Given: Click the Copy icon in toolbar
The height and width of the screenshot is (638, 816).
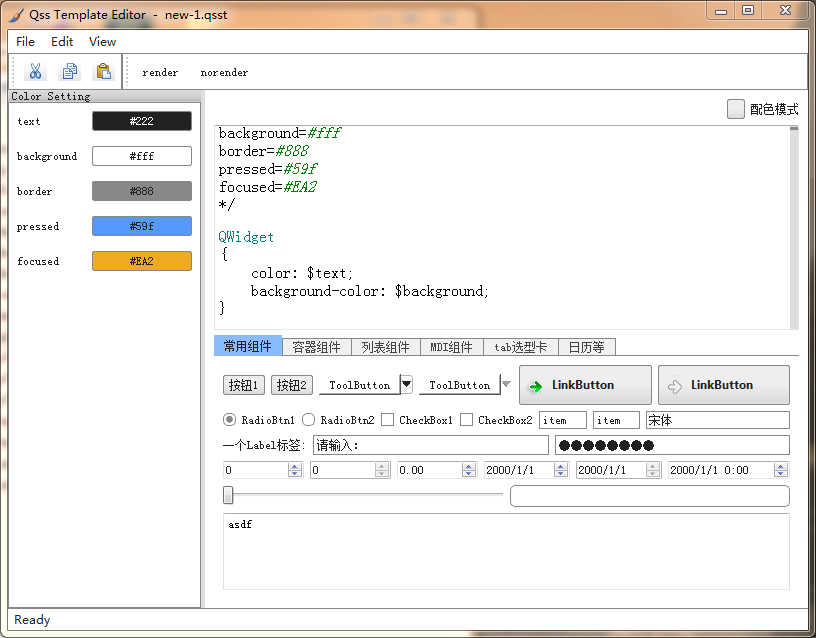Looking at the screenshot, I should coord(69,71).
